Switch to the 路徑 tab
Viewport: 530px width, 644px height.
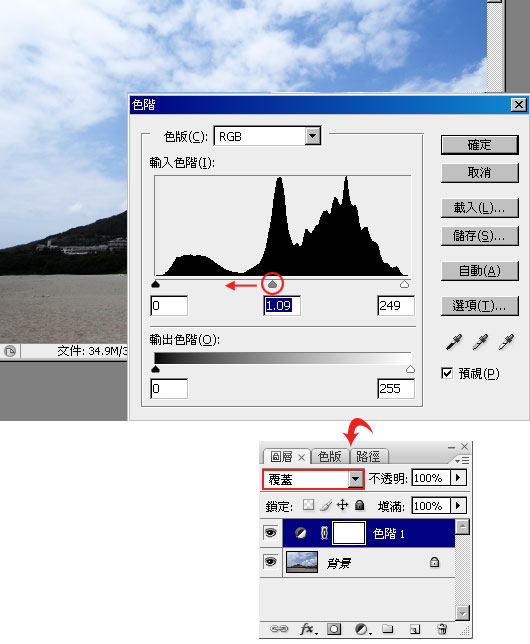pyautogui.click(x=368, y=457)
